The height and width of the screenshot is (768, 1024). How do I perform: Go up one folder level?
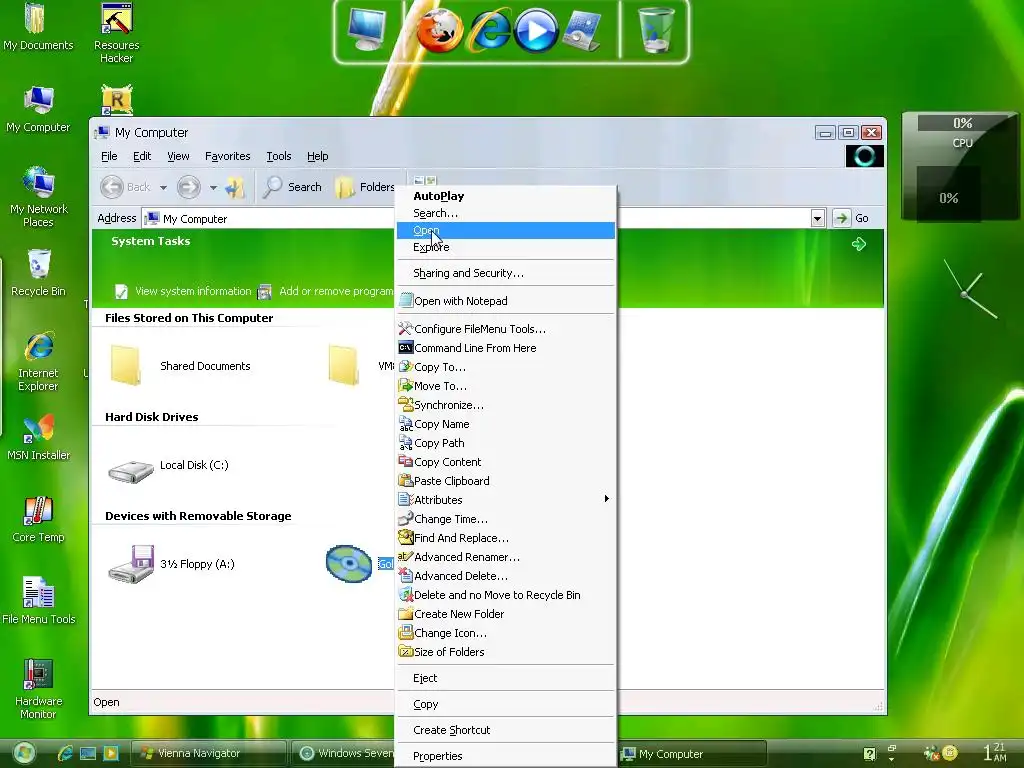[x=234, y=187]
